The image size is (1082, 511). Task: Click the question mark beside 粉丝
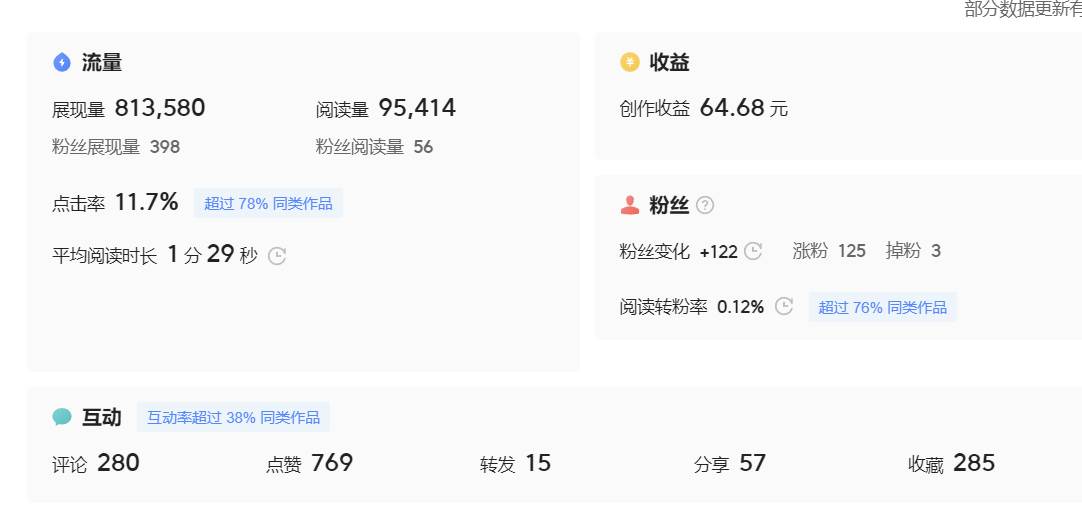(x=705, y=205)
